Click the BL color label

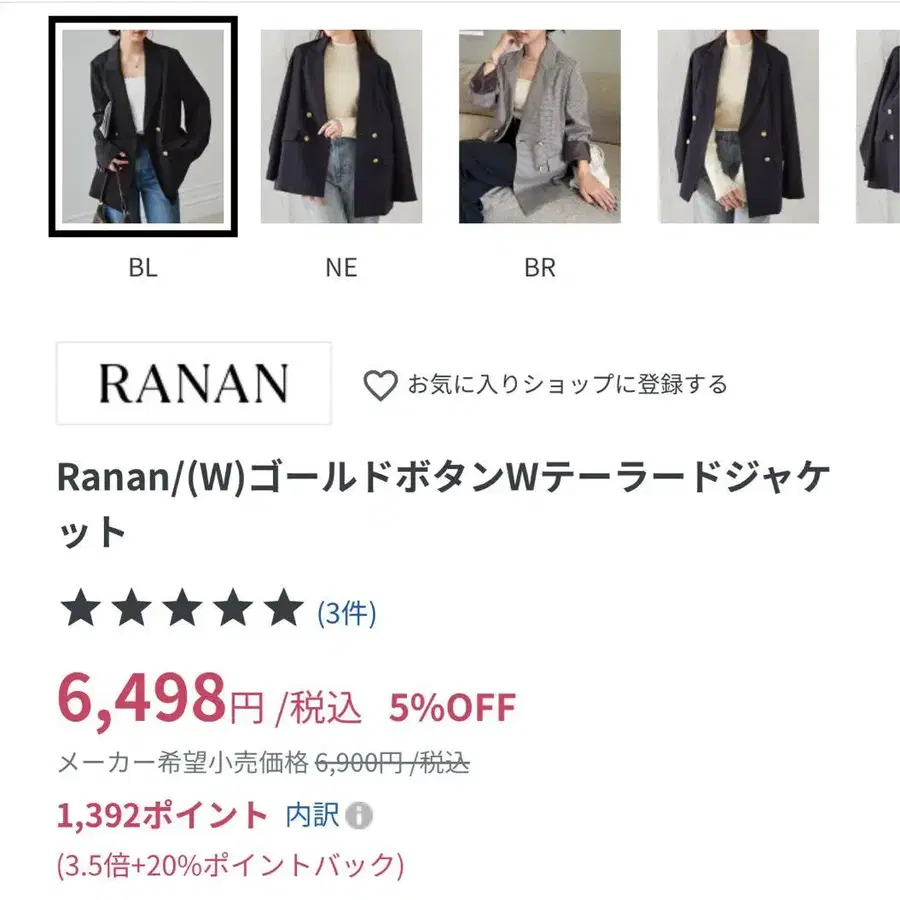click(x=143, y=267)
